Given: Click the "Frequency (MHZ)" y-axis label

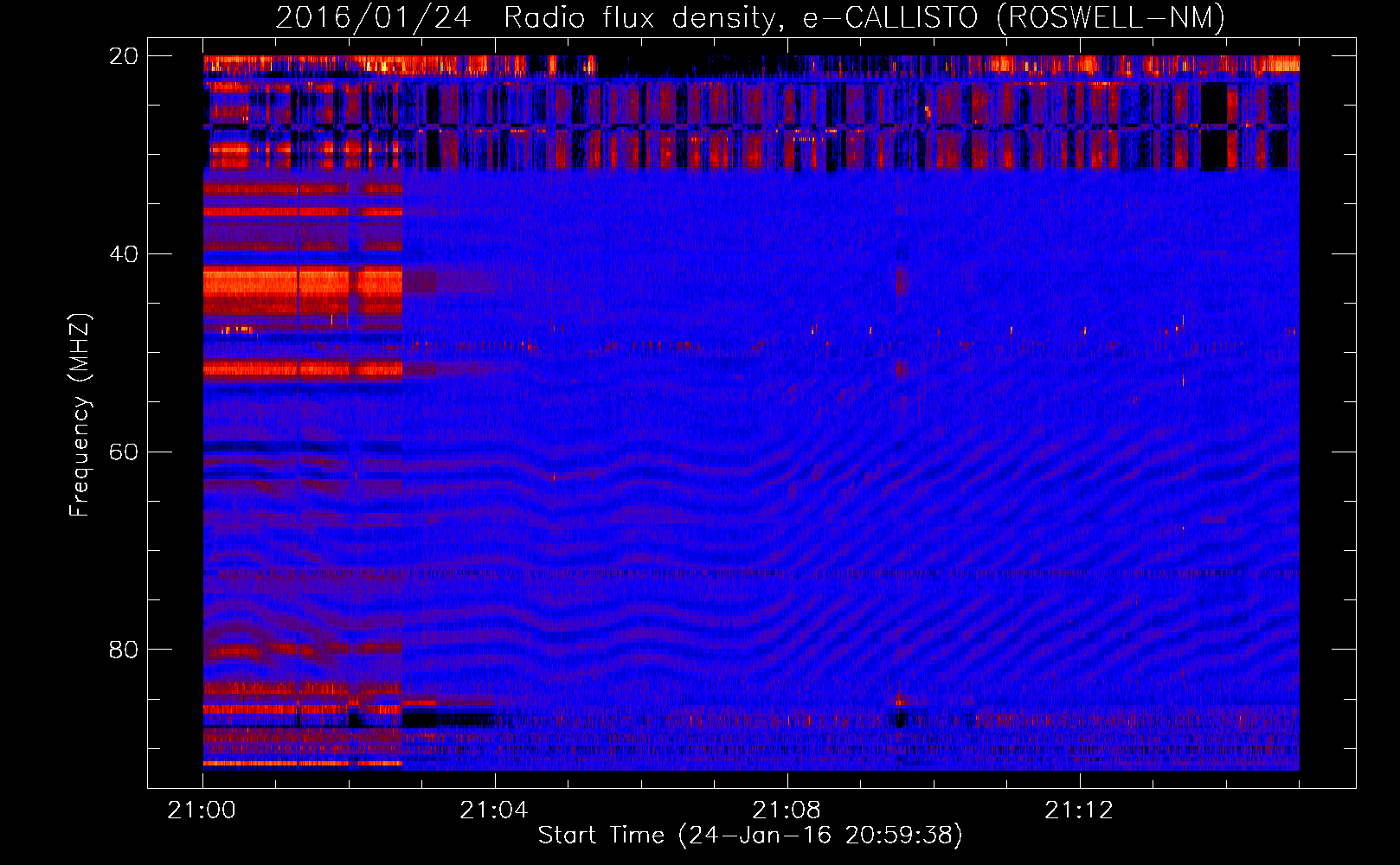Looking at the screenshot, I should pos(79,416).
